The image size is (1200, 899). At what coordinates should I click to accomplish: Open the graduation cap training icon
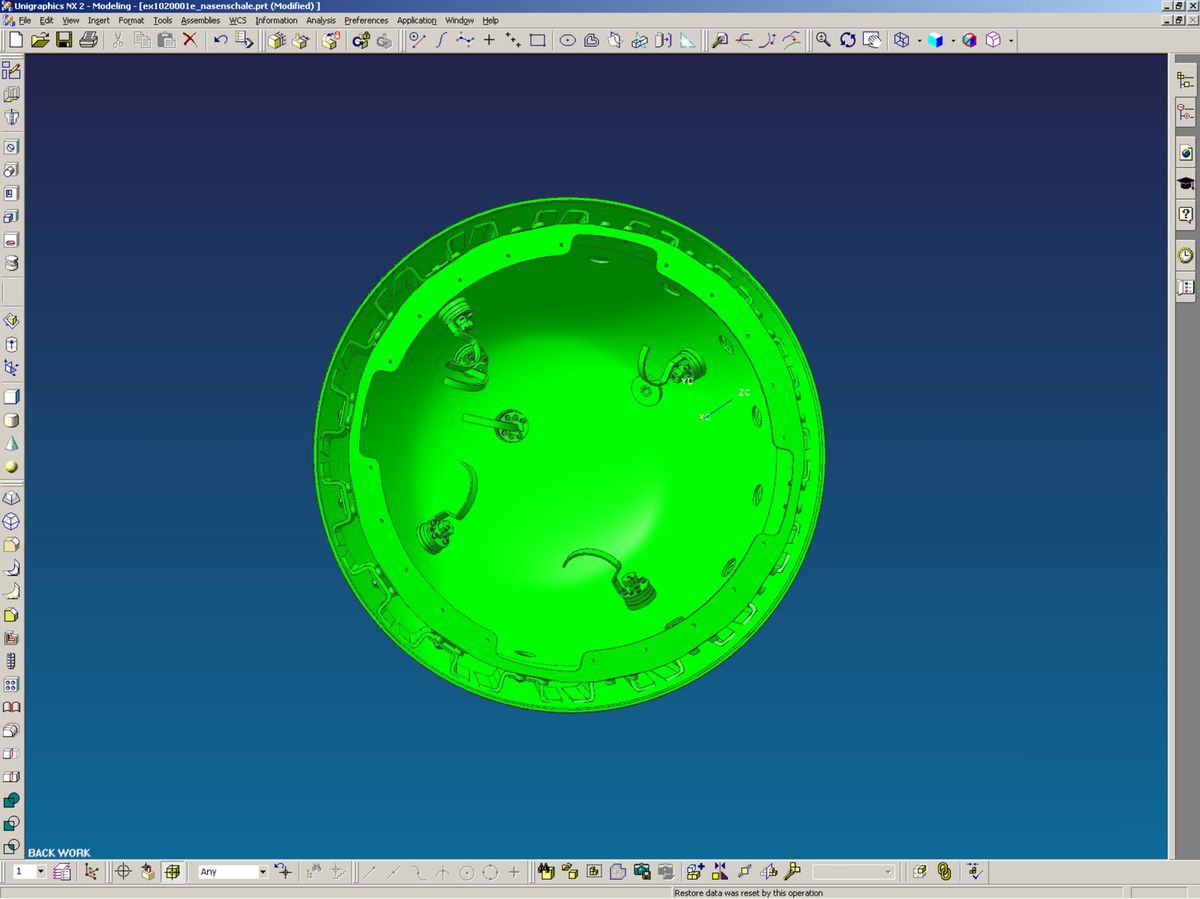[1186, 184]
